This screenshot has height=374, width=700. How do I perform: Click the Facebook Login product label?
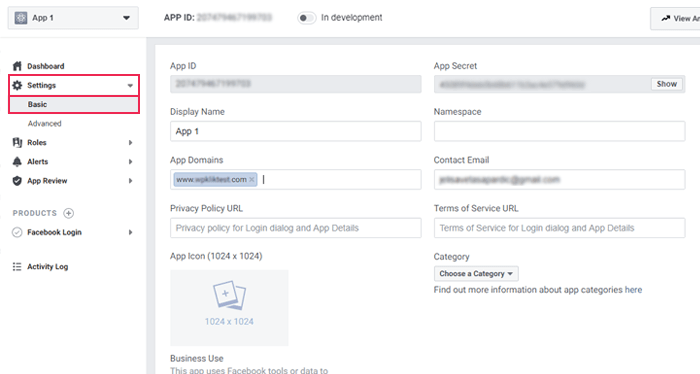(54, 232)
